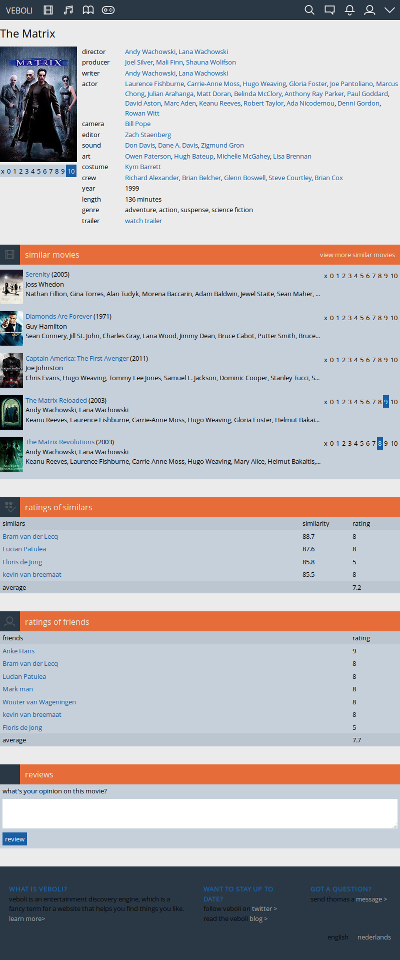Image resolution: width=400 pixels, height=960 pixels.
Task: Open producer Joel Silver's page
Action: (138, 62)
